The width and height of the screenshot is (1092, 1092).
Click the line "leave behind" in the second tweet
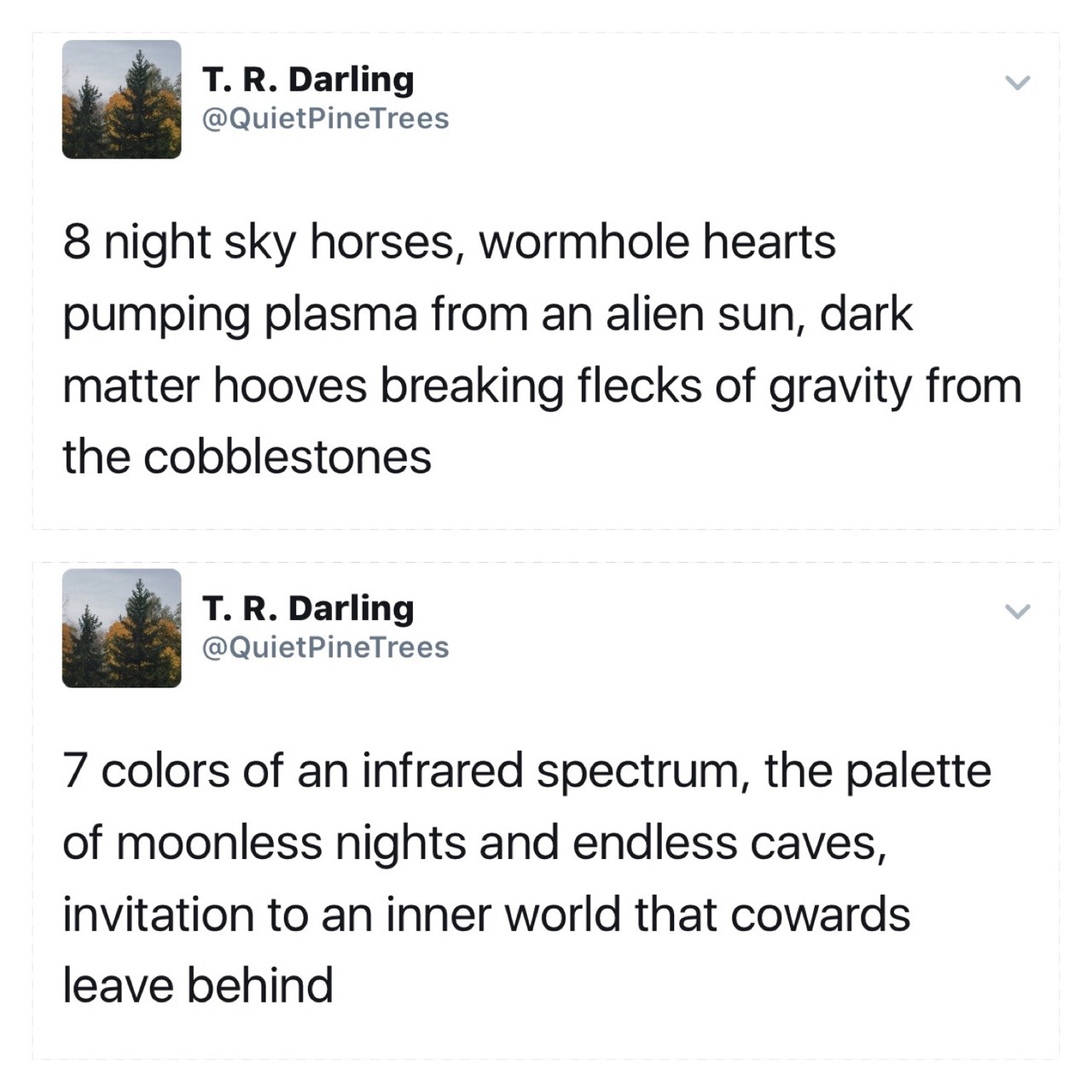(198, 986)
